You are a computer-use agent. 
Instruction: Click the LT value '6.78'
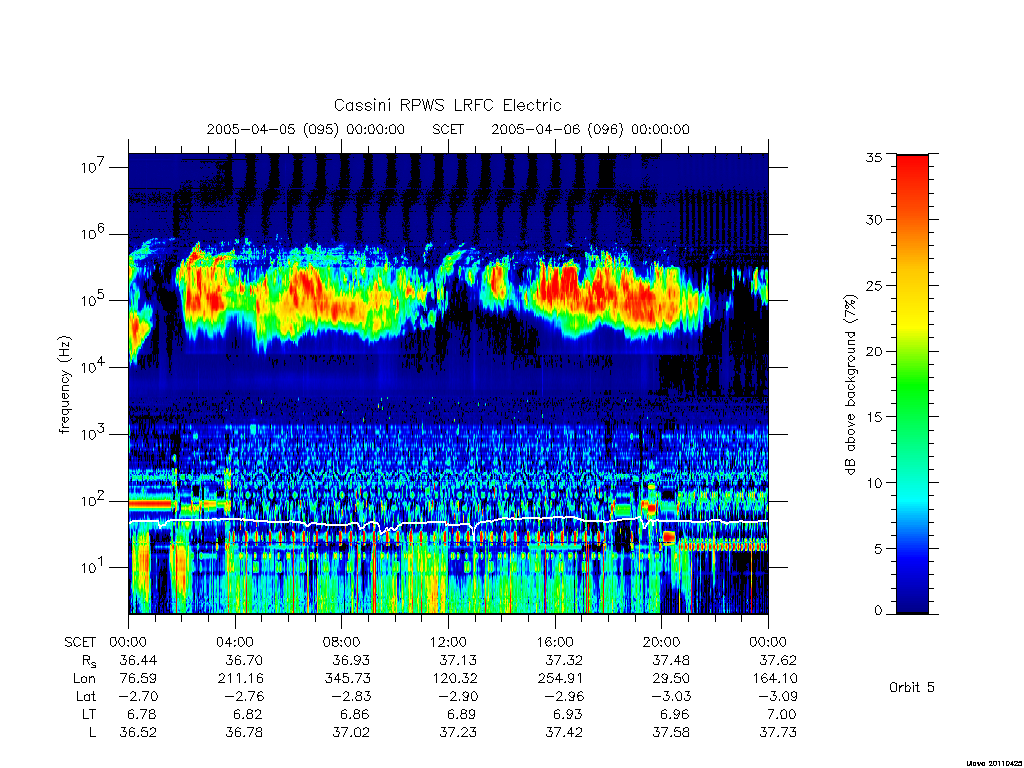[x=142, y=714]
